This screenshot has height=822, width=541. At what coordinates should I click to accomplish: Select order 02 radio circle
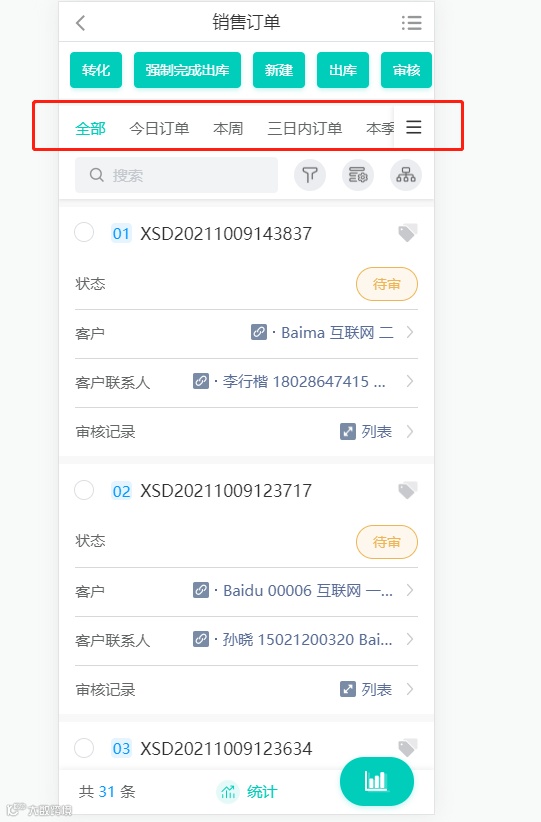click(x=84, y=490)
